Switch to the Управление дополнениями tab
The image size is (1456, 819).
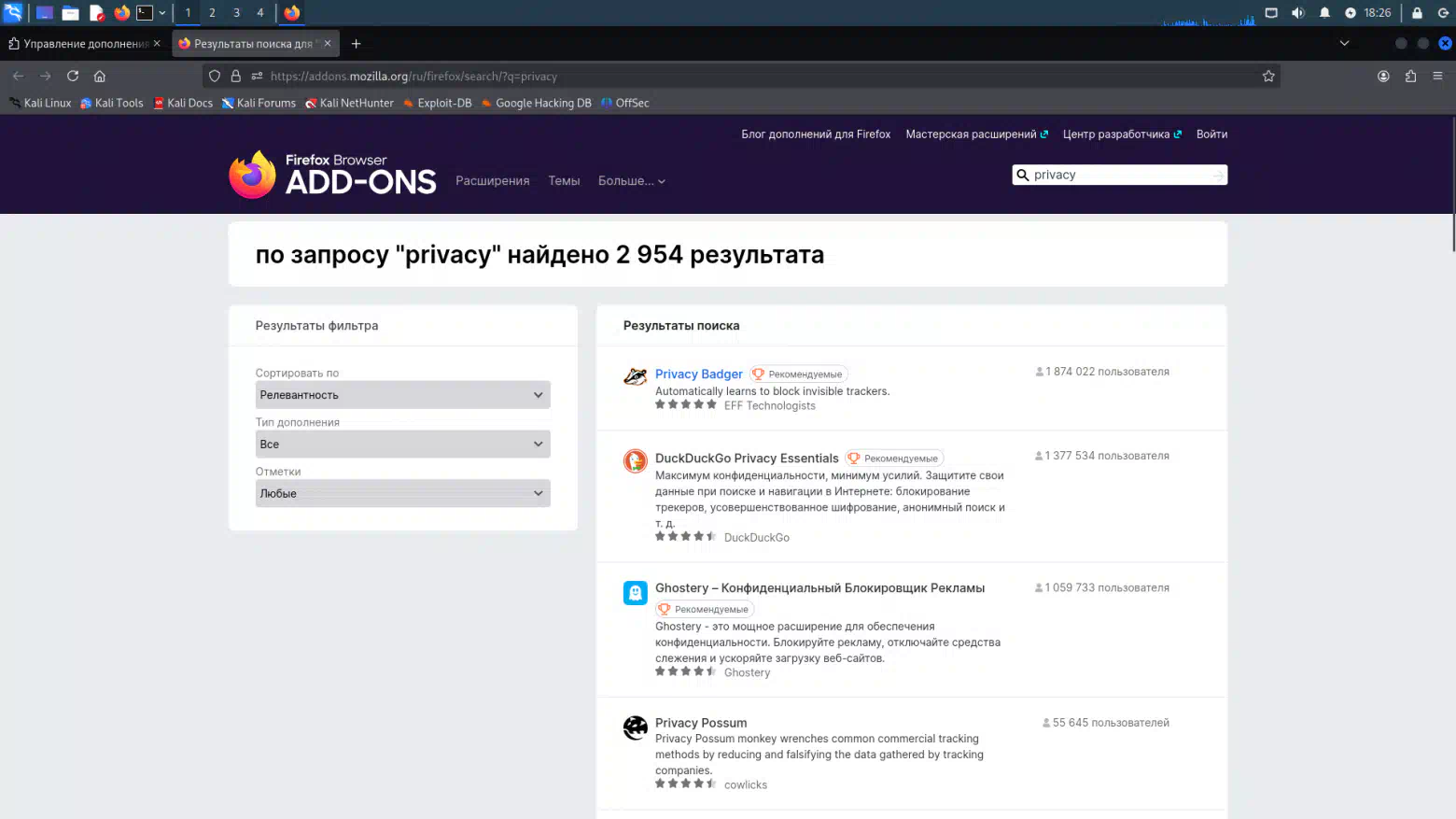click(84, 44)
